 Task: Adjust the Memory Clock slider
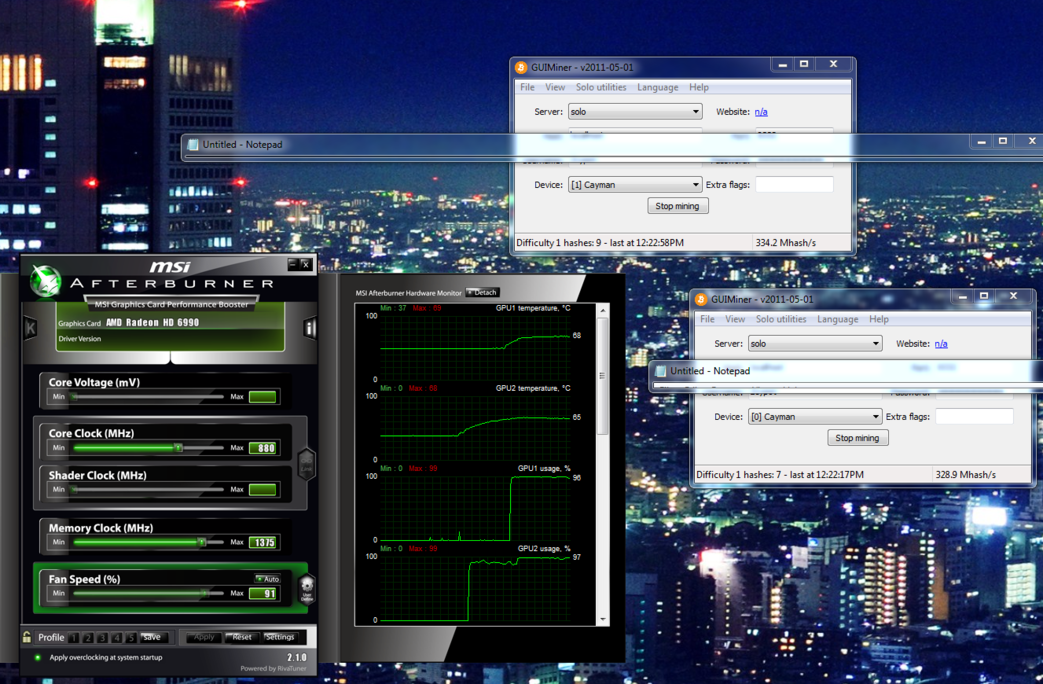[x=148, y=542]
